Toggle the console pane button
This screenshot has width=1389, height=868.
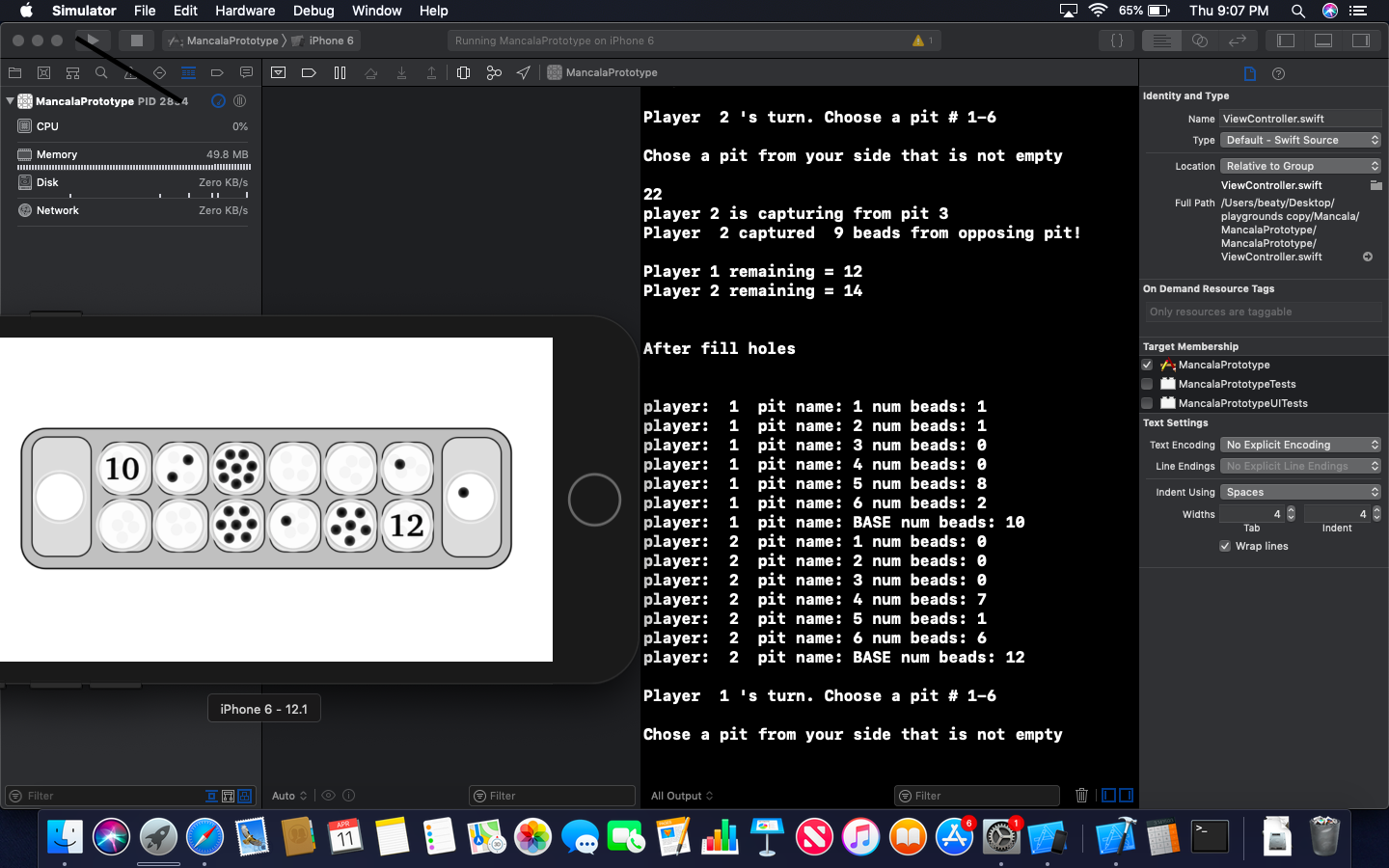point(1126,796)
